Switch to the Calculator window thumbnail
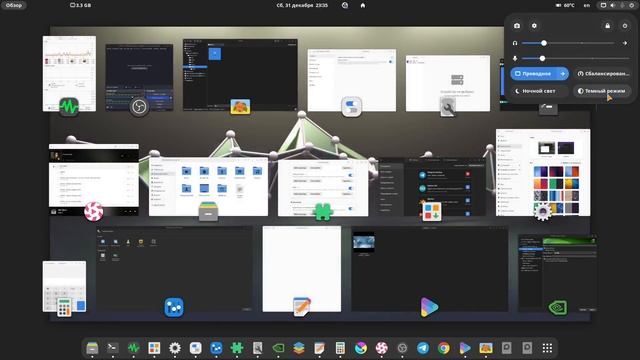640x360 pixels. click(64, 286)
